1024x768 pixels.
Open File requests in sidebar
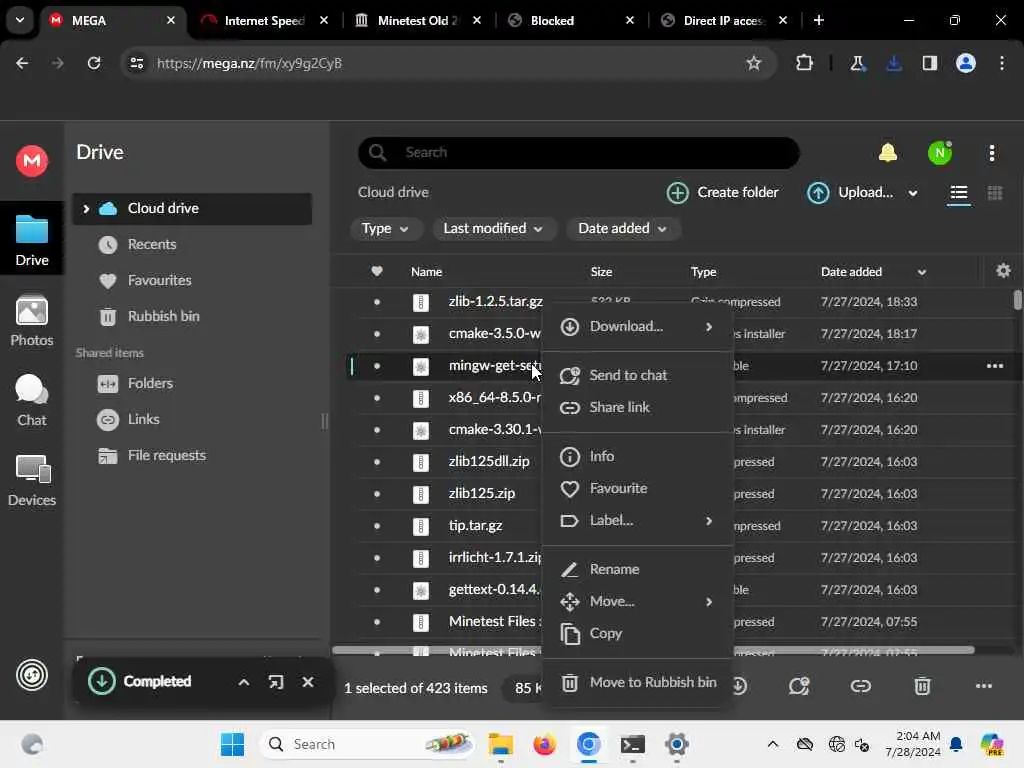[x=192, y=456]
